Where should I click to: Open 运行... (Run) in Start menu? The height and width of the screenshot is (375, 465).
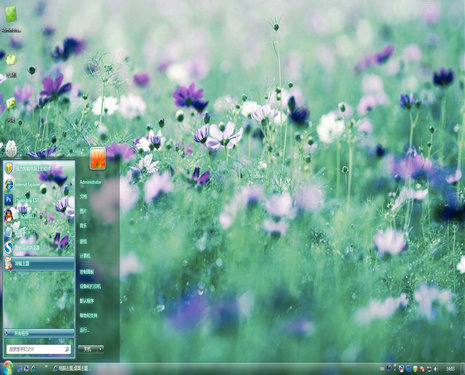[x=85, y=330]
